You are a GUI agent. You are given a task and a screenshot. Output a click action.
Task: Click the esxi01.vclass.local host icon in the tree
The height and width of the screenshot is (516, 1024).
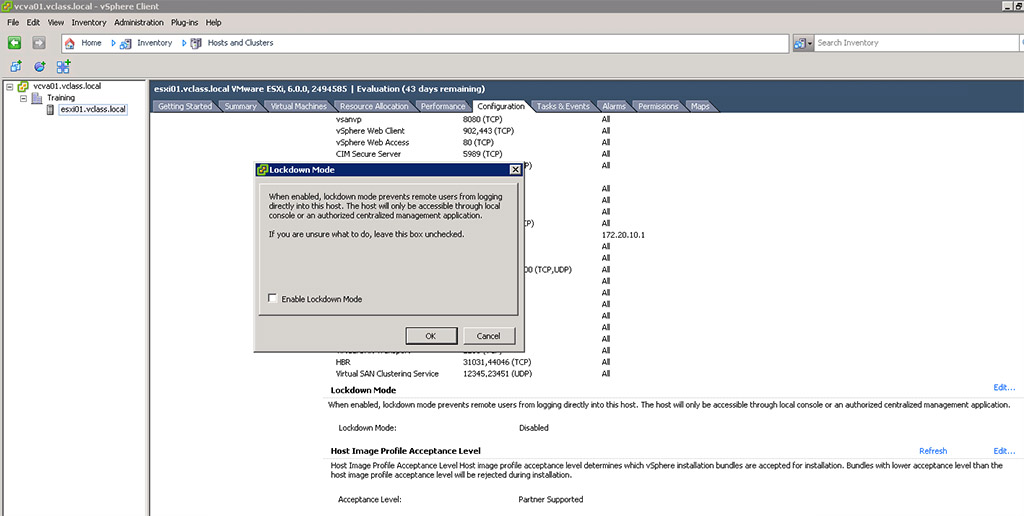pos(50,110)
